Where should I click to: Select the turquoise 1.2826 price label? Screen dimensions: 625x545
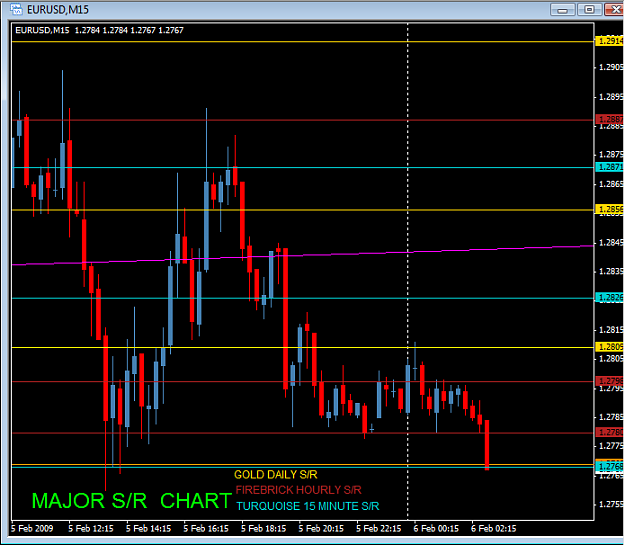point(609,297)
